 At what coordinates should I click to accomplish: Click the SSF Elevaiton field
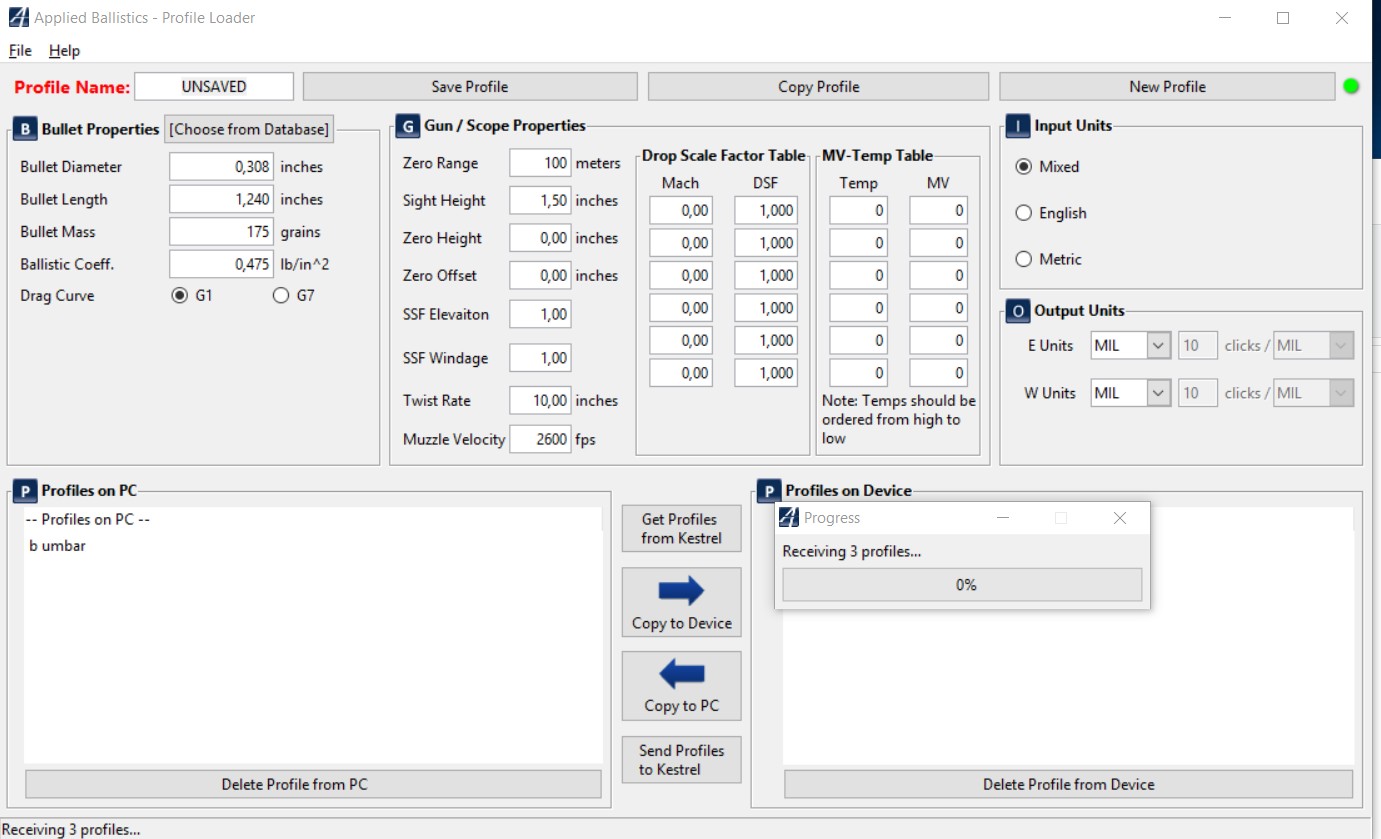[x=540, y=314]
